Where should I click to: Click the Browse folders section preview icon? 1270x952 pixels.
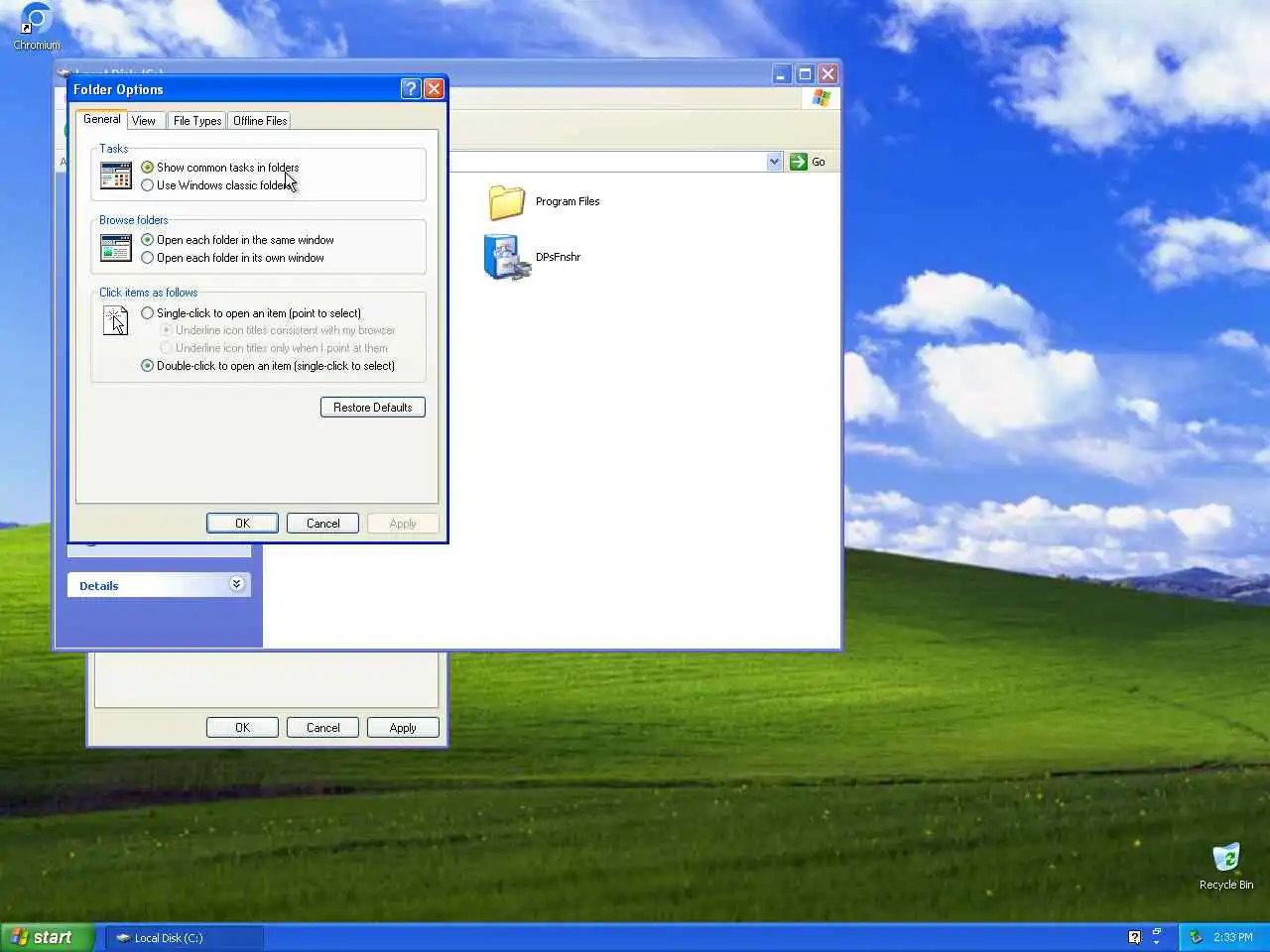click(x=116, y=248)
